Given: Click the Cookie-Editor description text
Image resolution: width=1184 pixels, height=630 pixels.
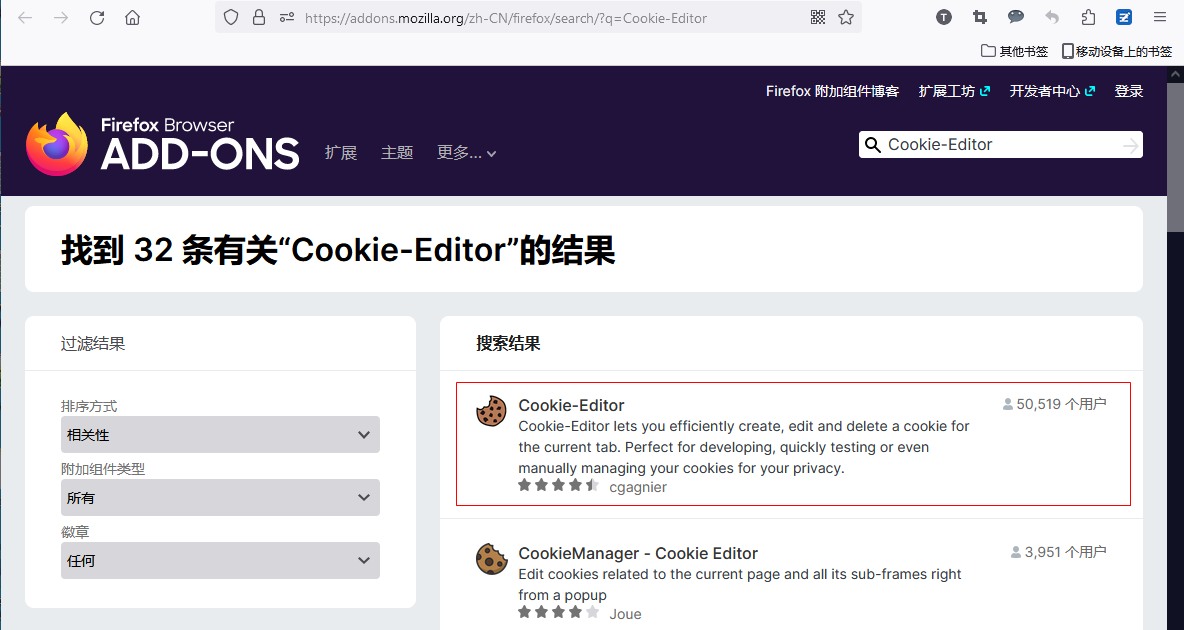Looking at the screenshot, I should coord(744,447).
